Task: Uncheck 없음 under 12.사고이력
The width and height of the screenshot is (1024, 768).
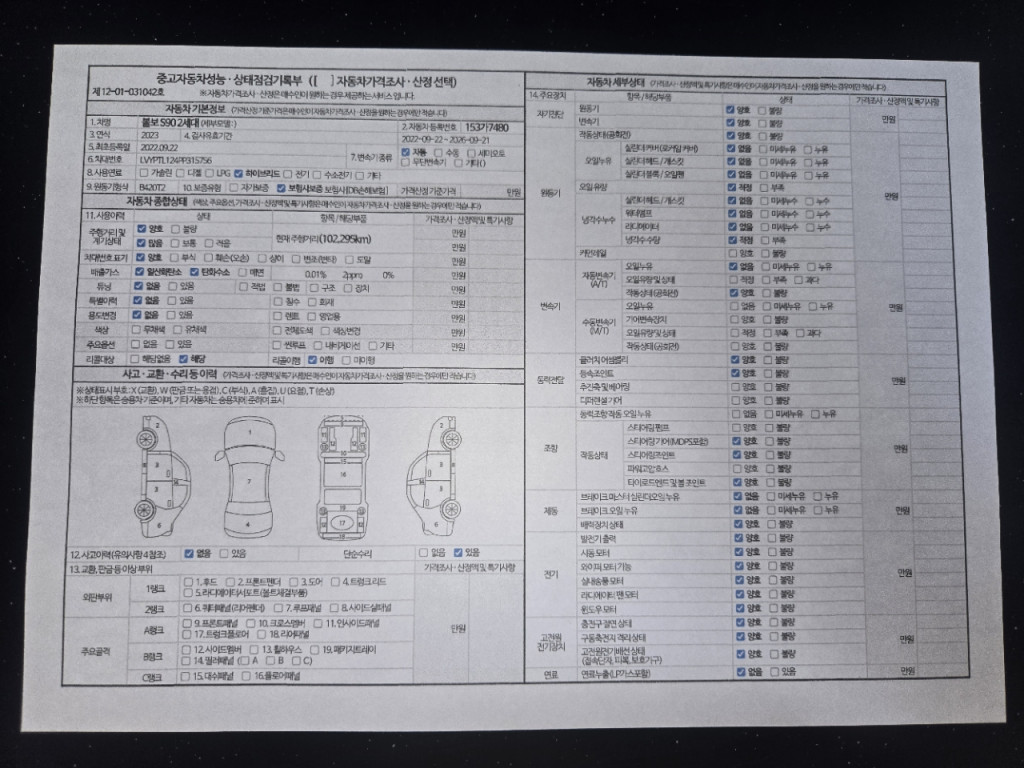Action: pos(189,552)
